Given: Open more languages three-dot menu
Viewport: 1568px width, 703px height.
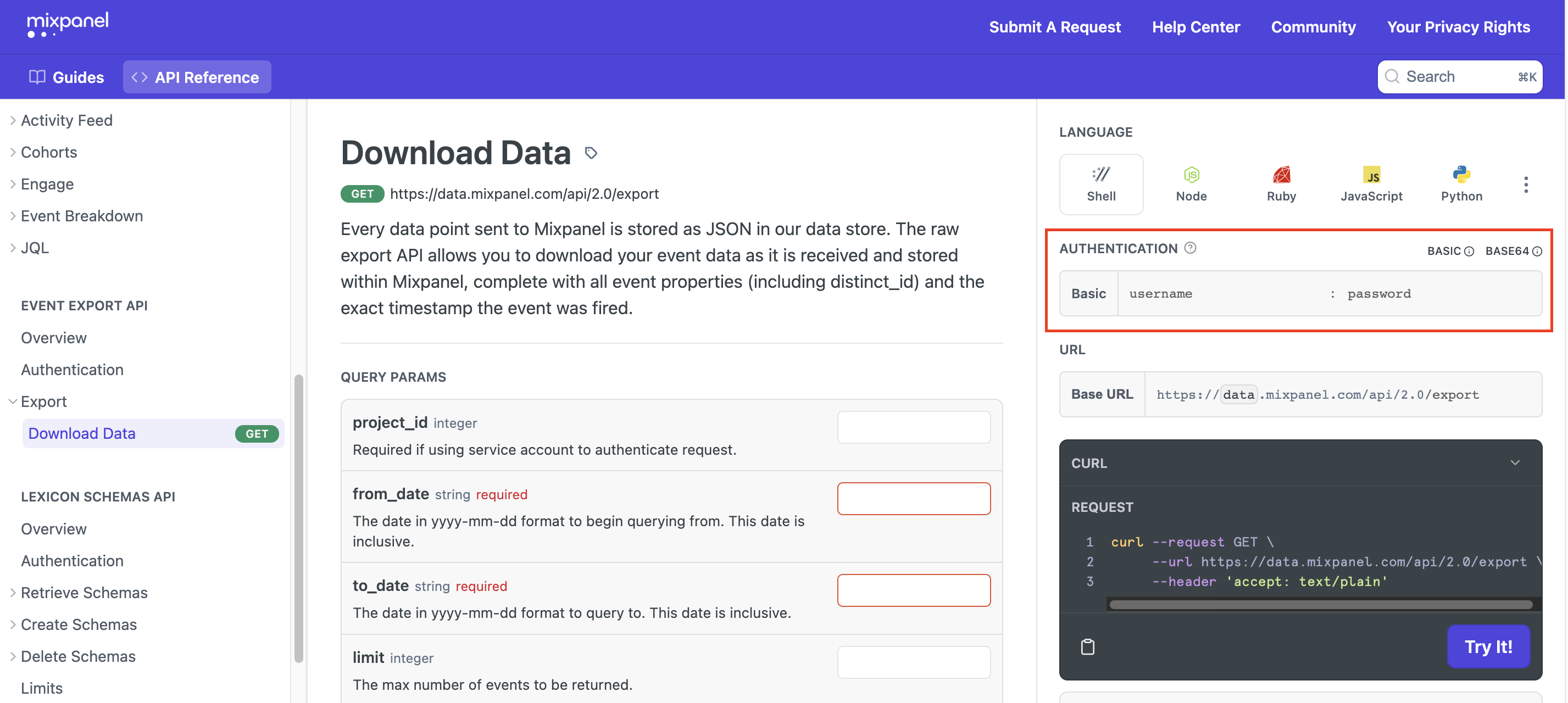Looking at the screenshot, I should tap(1525, 185).
